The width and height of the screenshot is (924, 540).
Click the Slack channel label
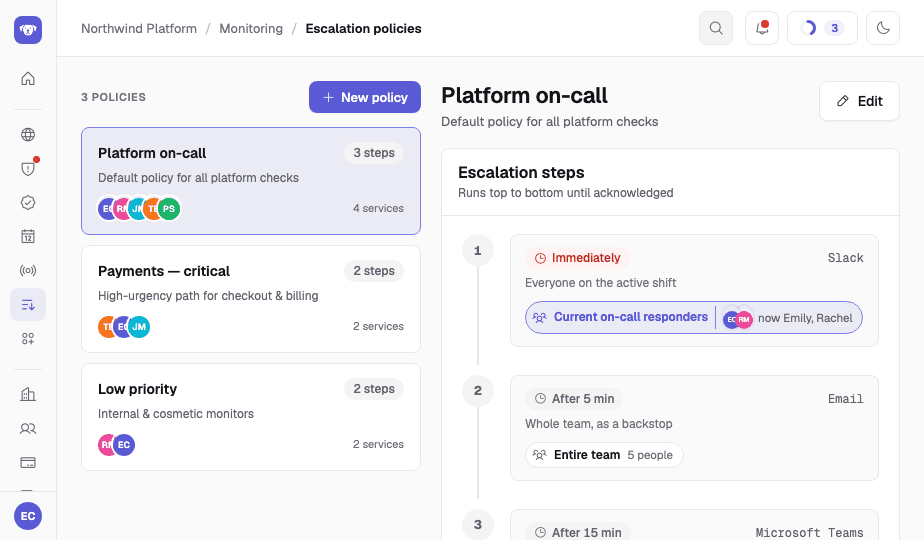(x=846, y=258)
